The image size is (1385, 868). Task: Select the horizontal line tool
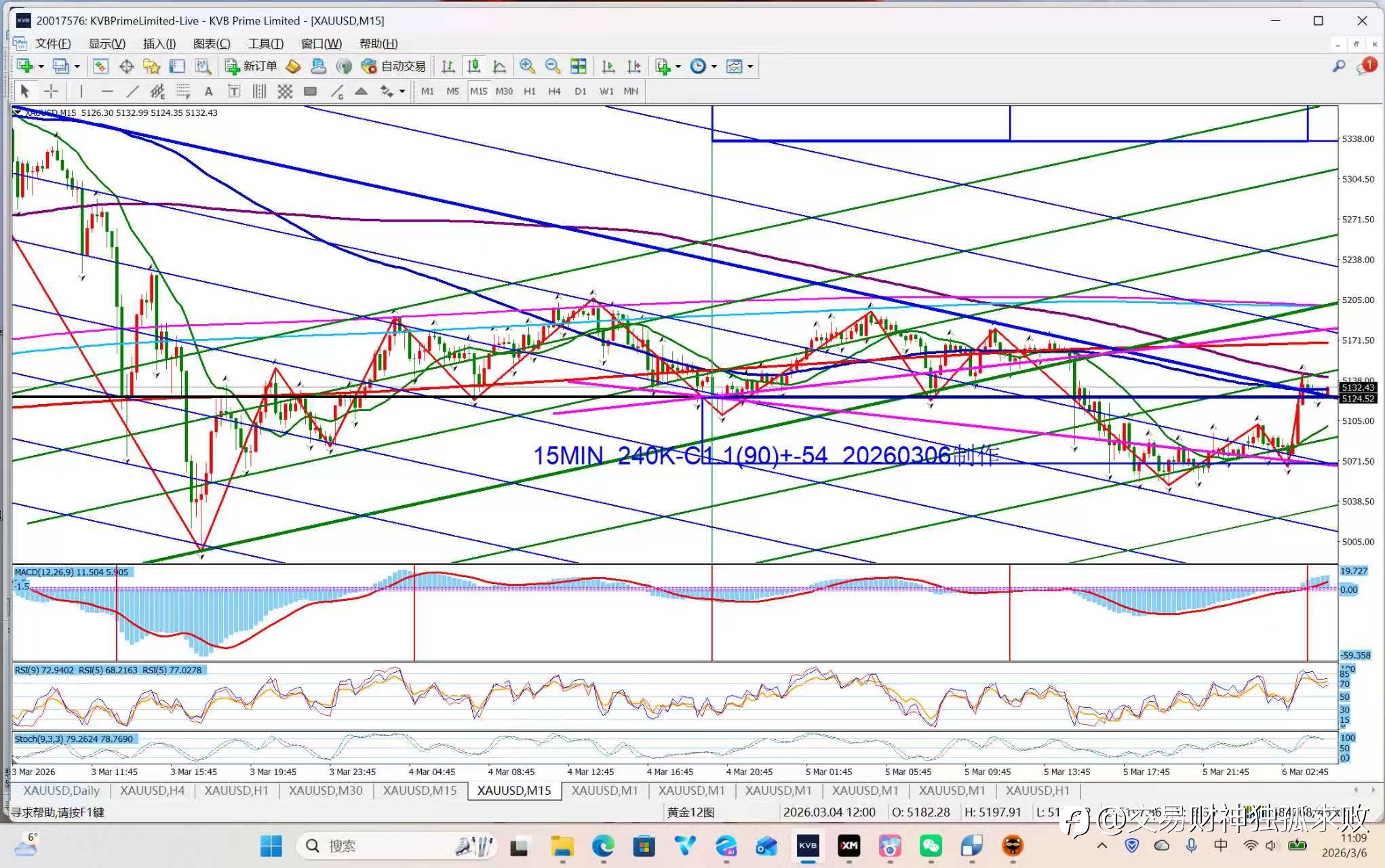(x=106, y=91)
